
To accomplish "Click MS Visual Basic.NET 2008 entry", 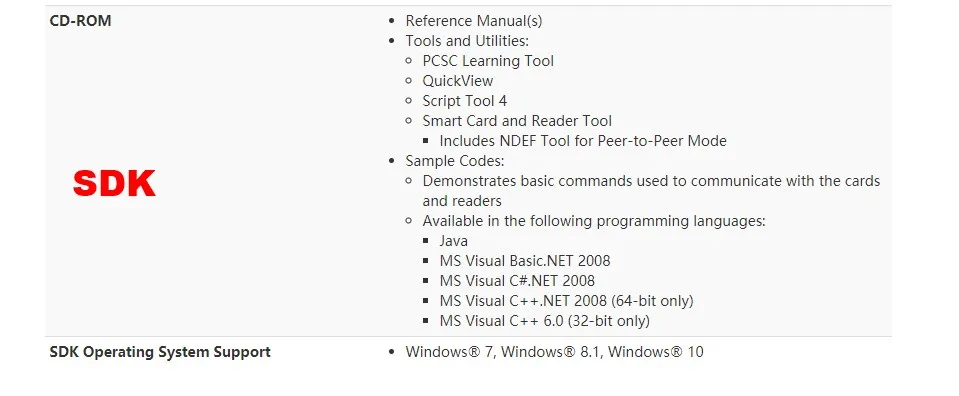I will (x=525, y=261).
